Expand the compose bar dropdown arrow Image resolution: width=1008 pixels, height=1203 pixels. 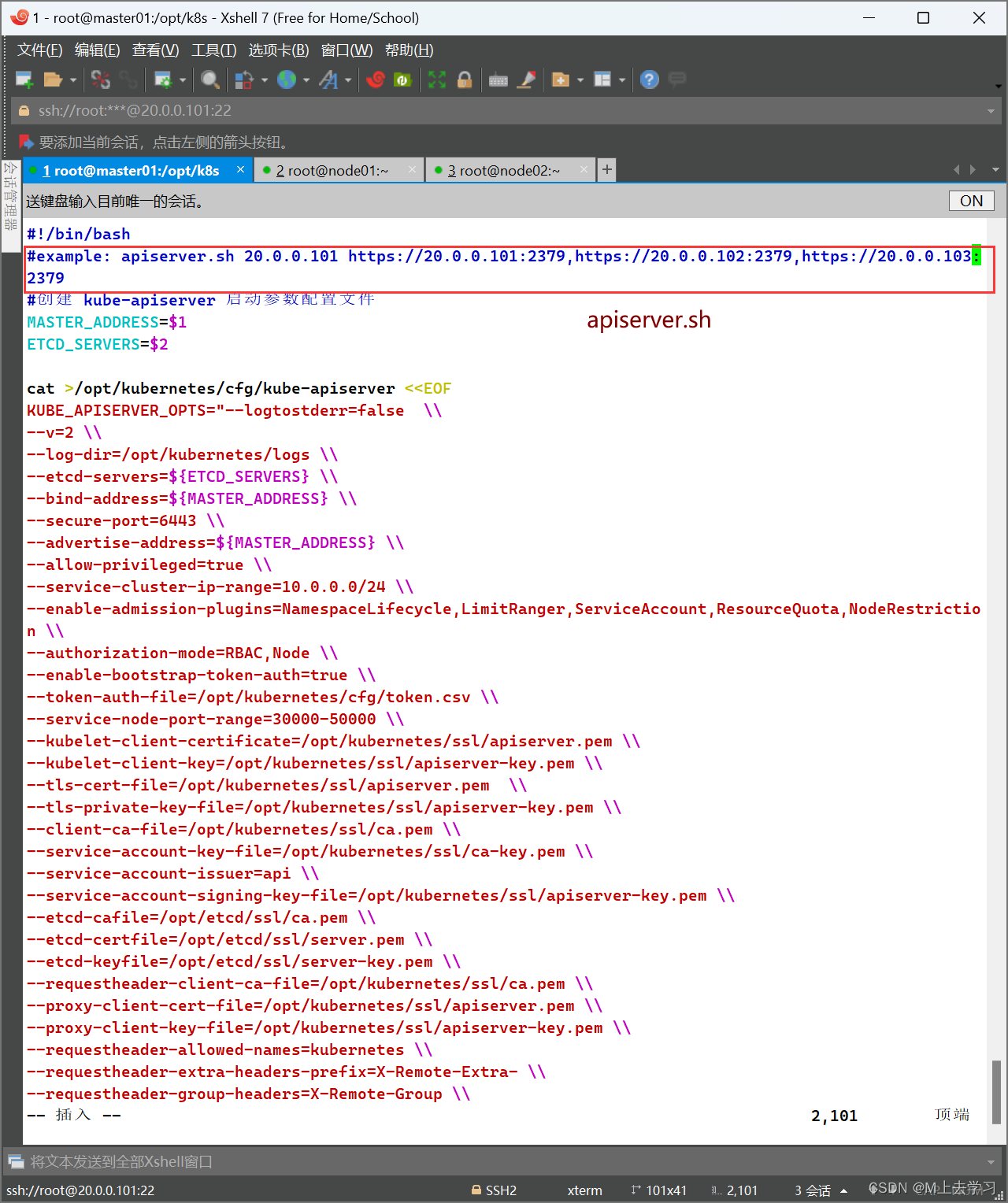[x=991, y=1161]
